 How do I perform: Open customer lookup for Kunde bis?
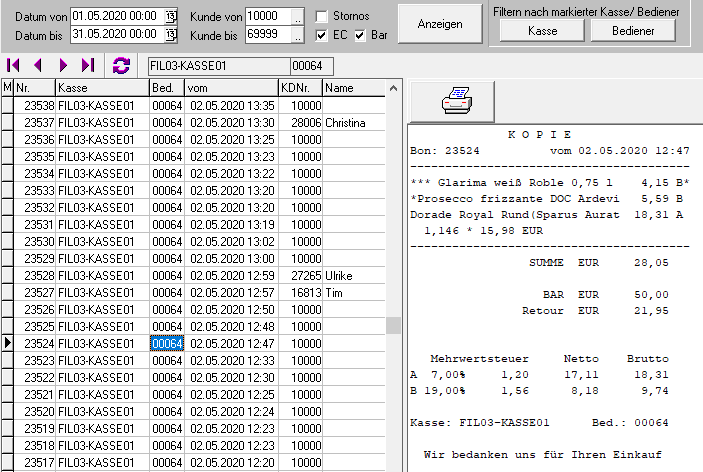[x=298, y=35]
